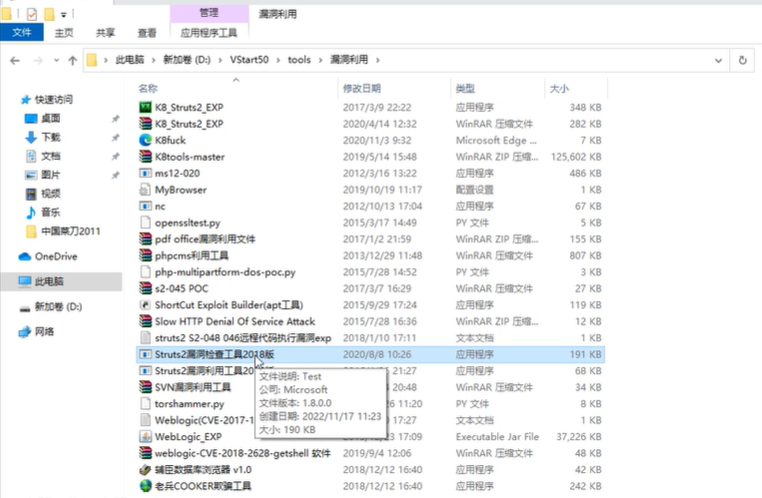Click the 老兵COOKER欺骗工具 icon

click(x=145, y=486)
